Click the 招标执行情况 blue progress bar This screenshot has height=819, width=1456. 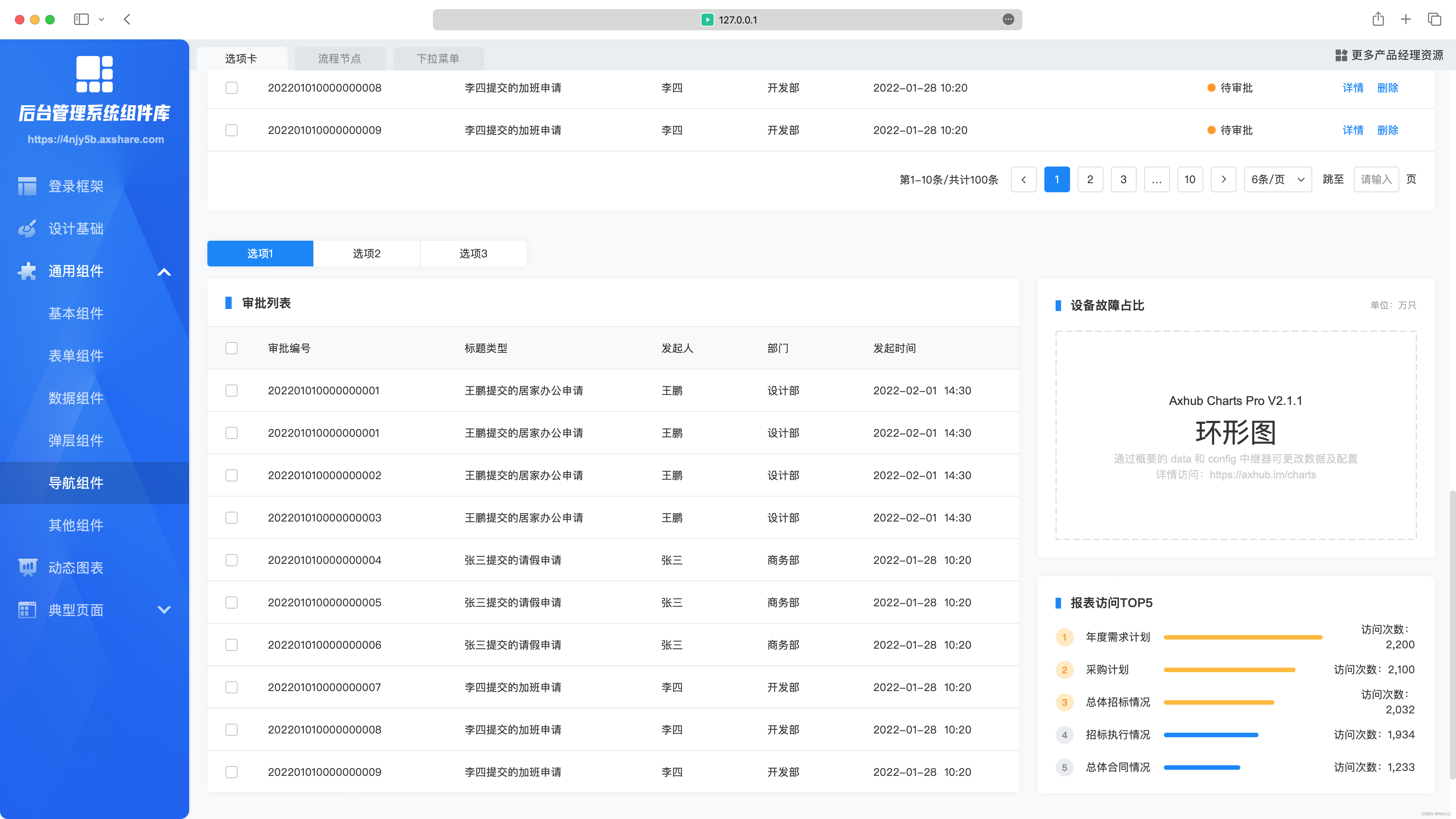[1211, 735]
